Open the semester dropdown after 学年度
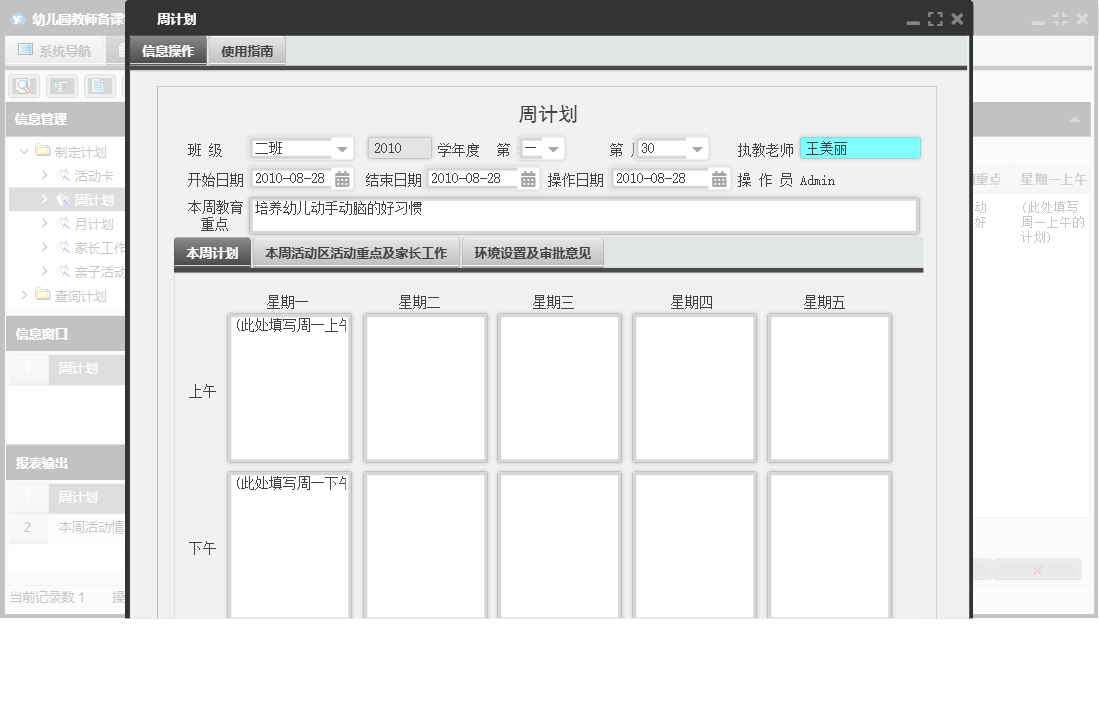 [x=552, y=149]
